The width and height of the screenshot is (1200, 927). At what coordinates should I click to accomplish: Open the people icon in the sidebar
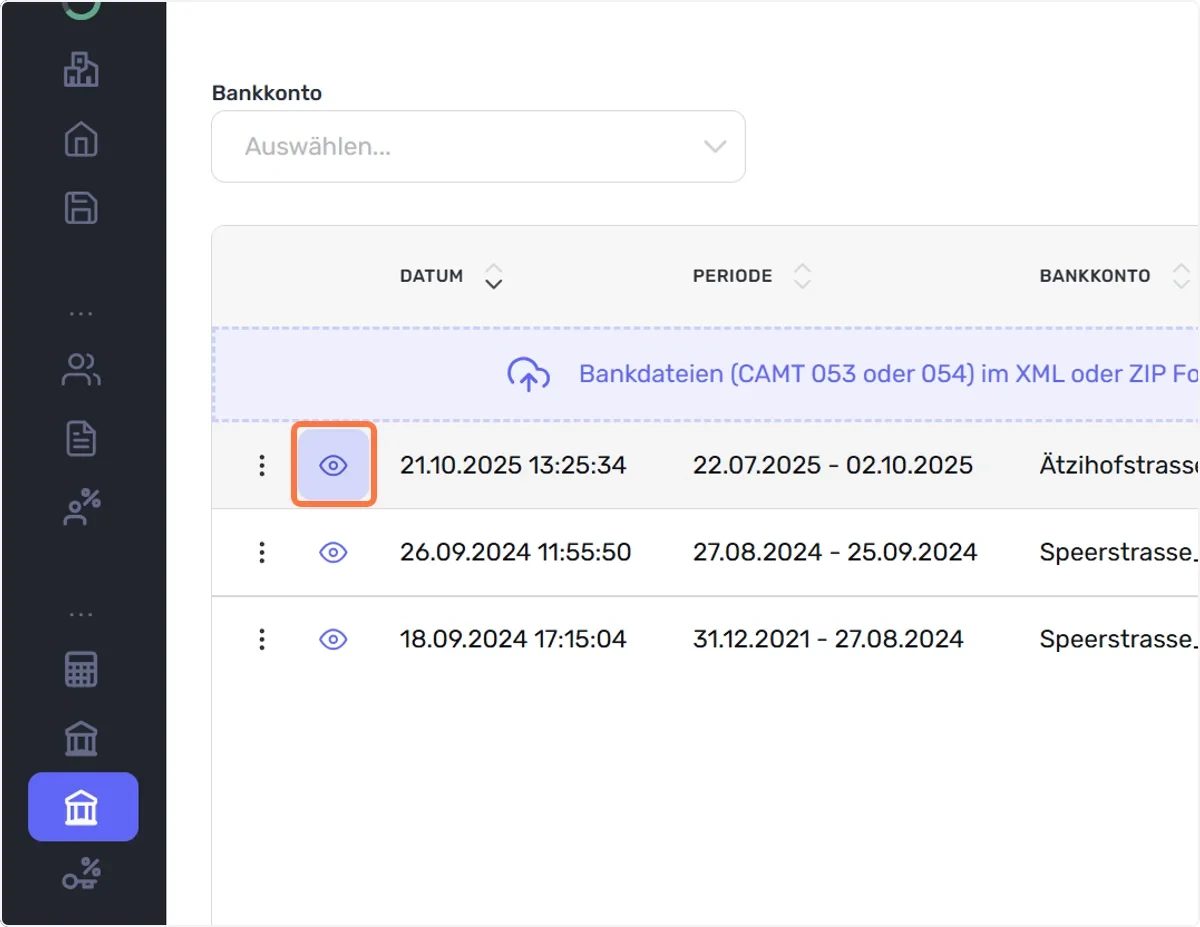coord(81,370)
